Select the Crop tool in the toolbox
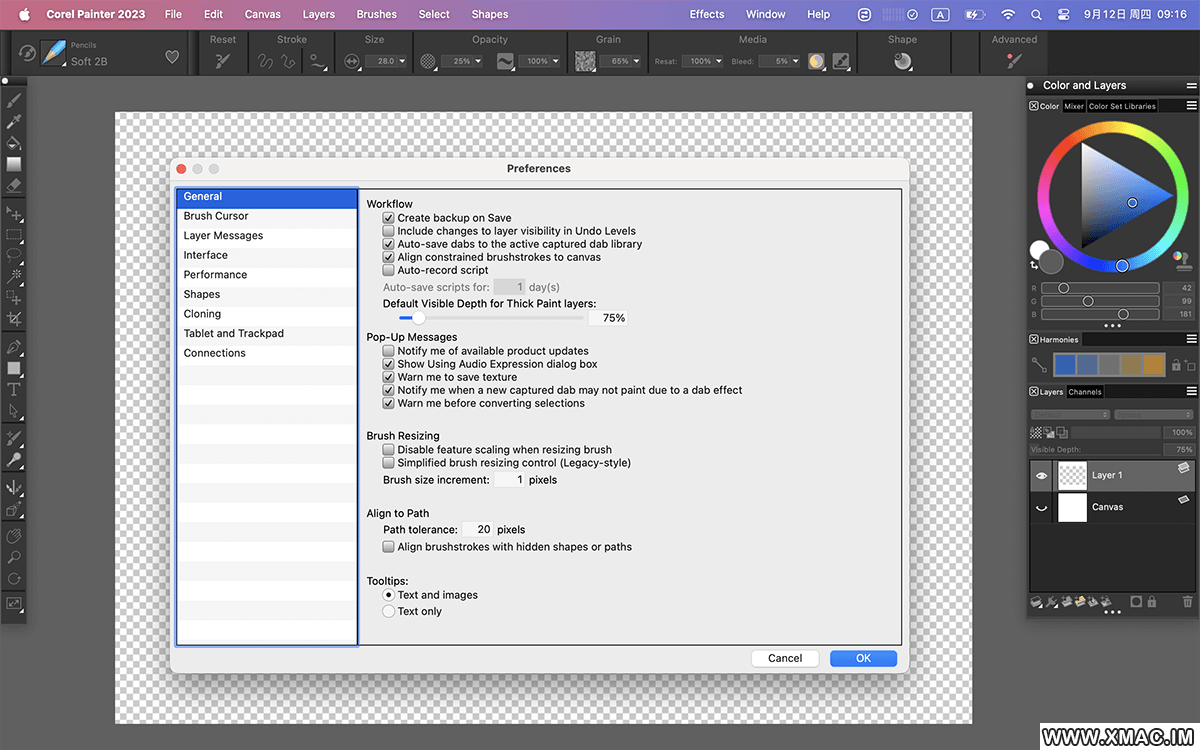Viewport: 1200px width, 750px height. (x=14, y=318)
